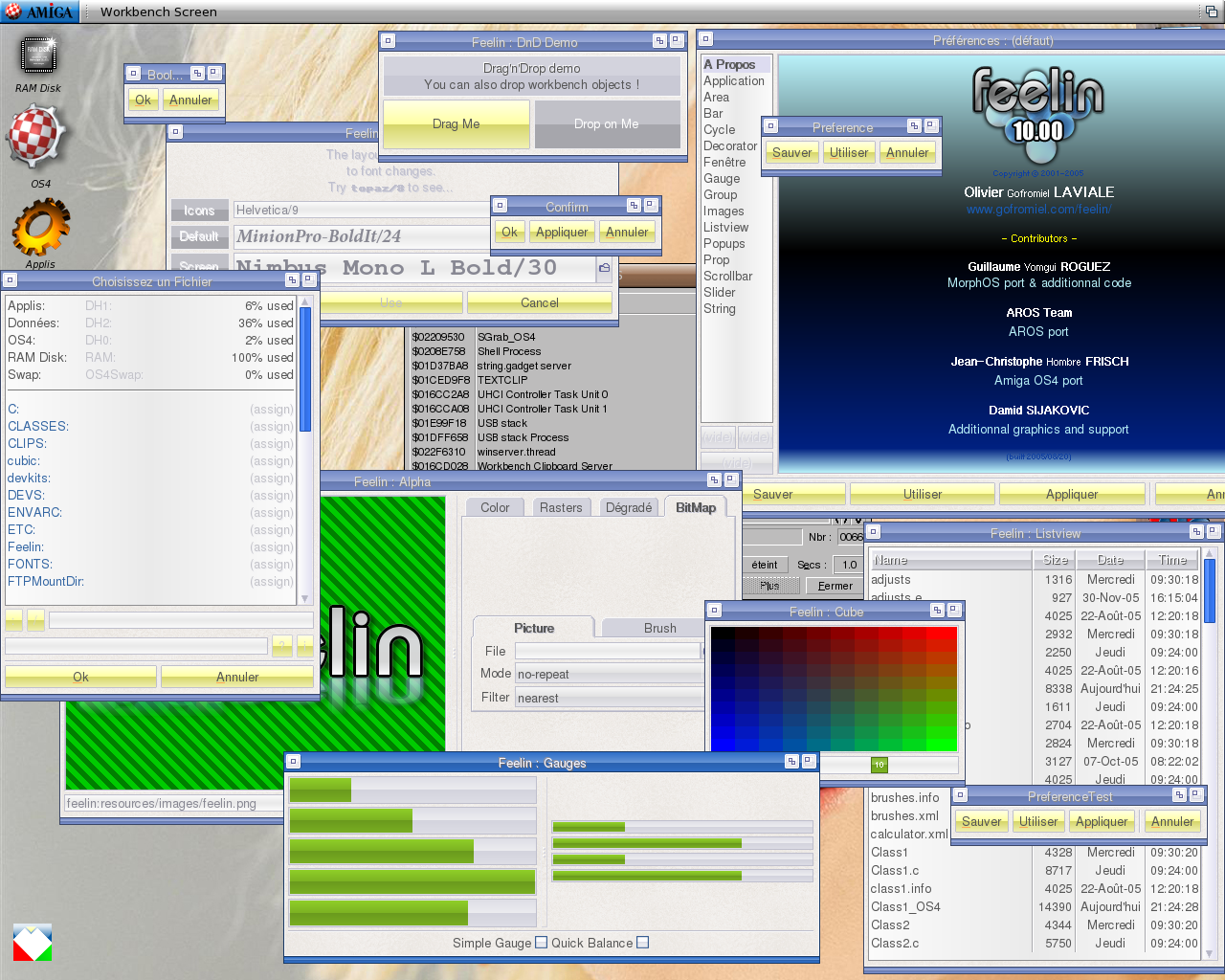Viewport: 1225px width, 980px height.
Task: Click Annuler in the file chooser
Action: click(x=237, y=677)
